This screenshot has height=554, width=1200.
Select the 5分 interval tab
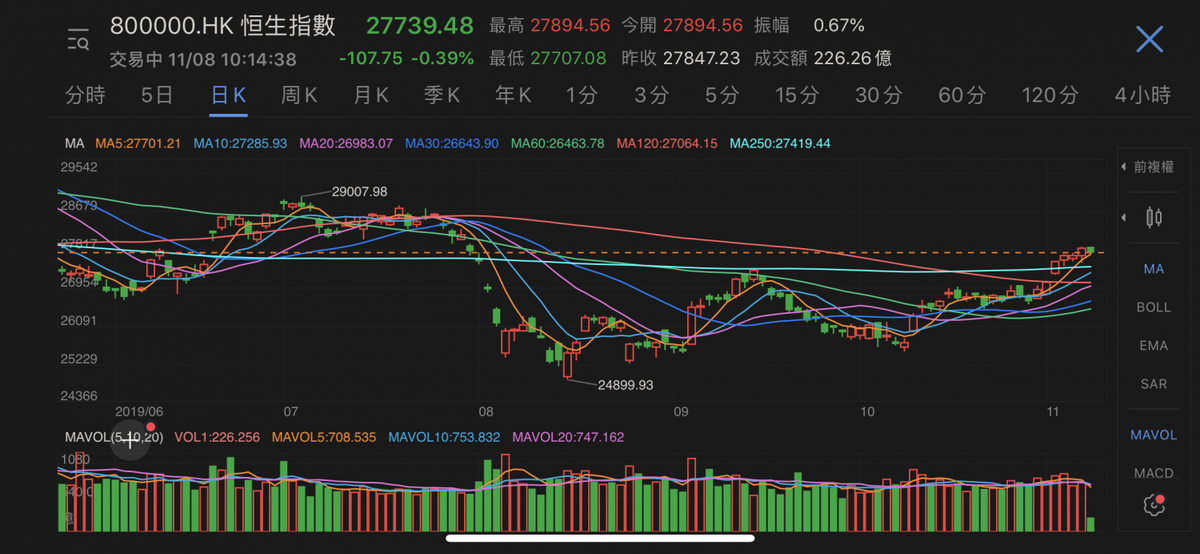721,96
